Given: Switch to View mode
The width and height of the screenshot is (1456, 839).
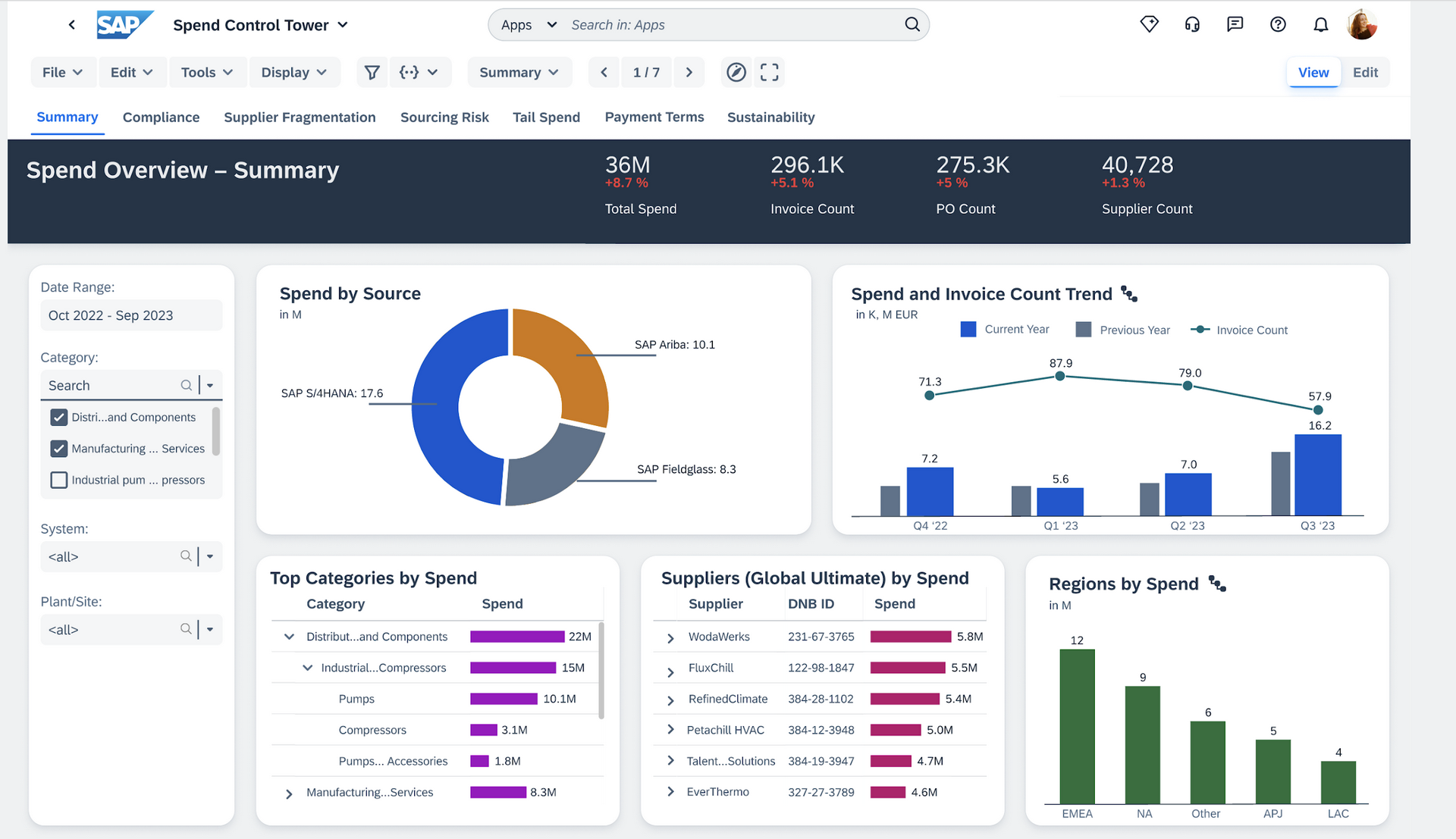Looking at the screenshot, I should [1313, 72].
